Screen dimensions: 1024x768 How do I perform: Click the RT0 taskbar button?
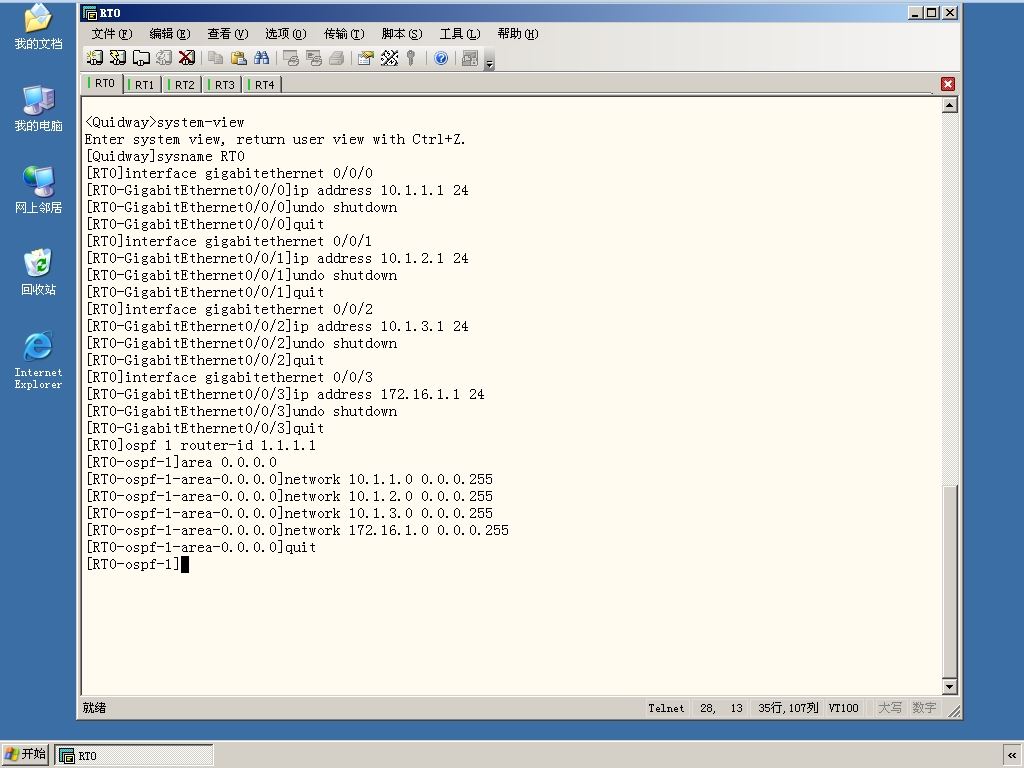click(x=134, y=755)
